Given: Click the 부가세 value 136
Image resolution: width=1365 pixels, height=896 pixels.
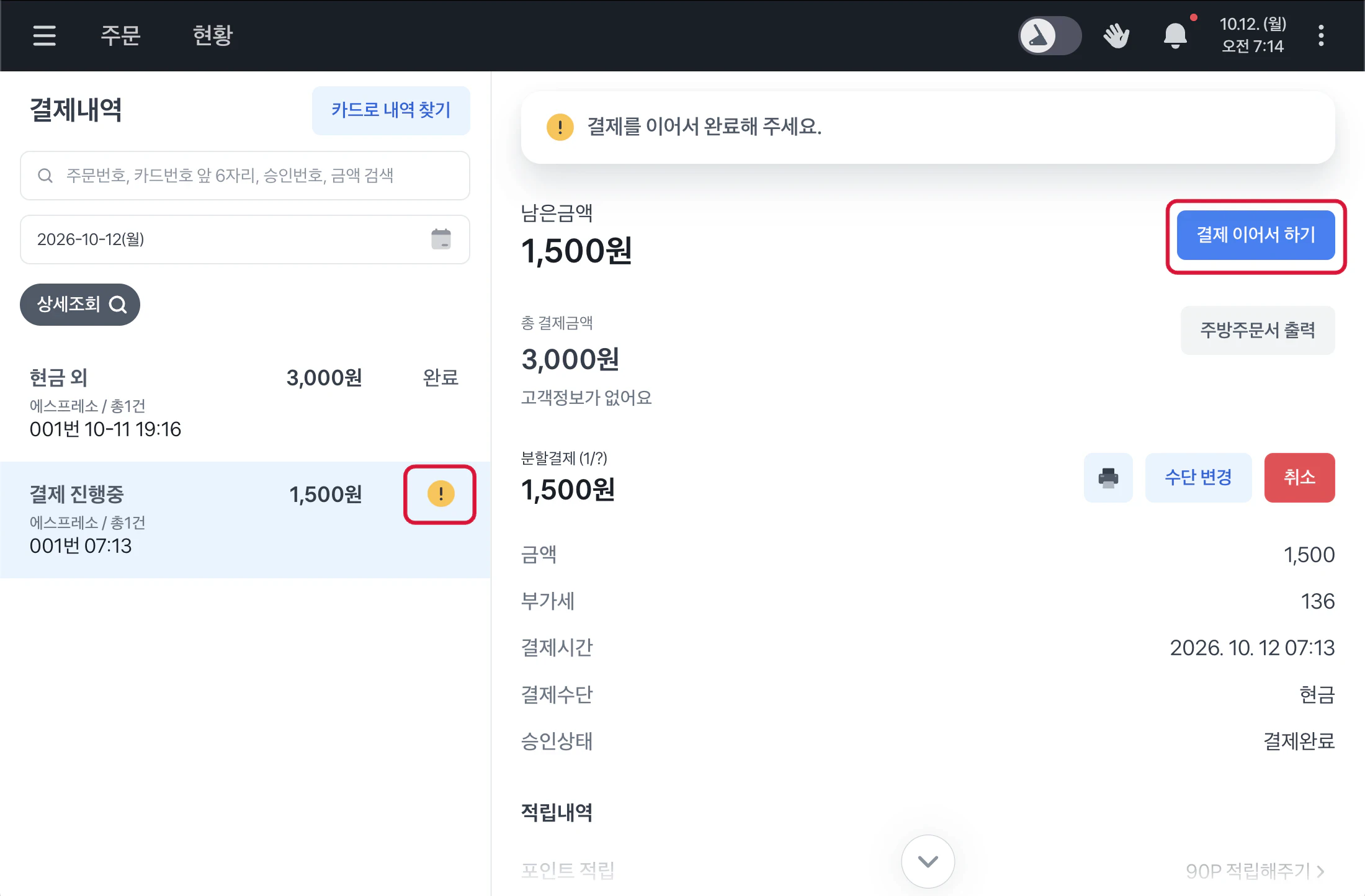Looking at the screenshot, I should pyautogui.click(x=1317, y=601).
